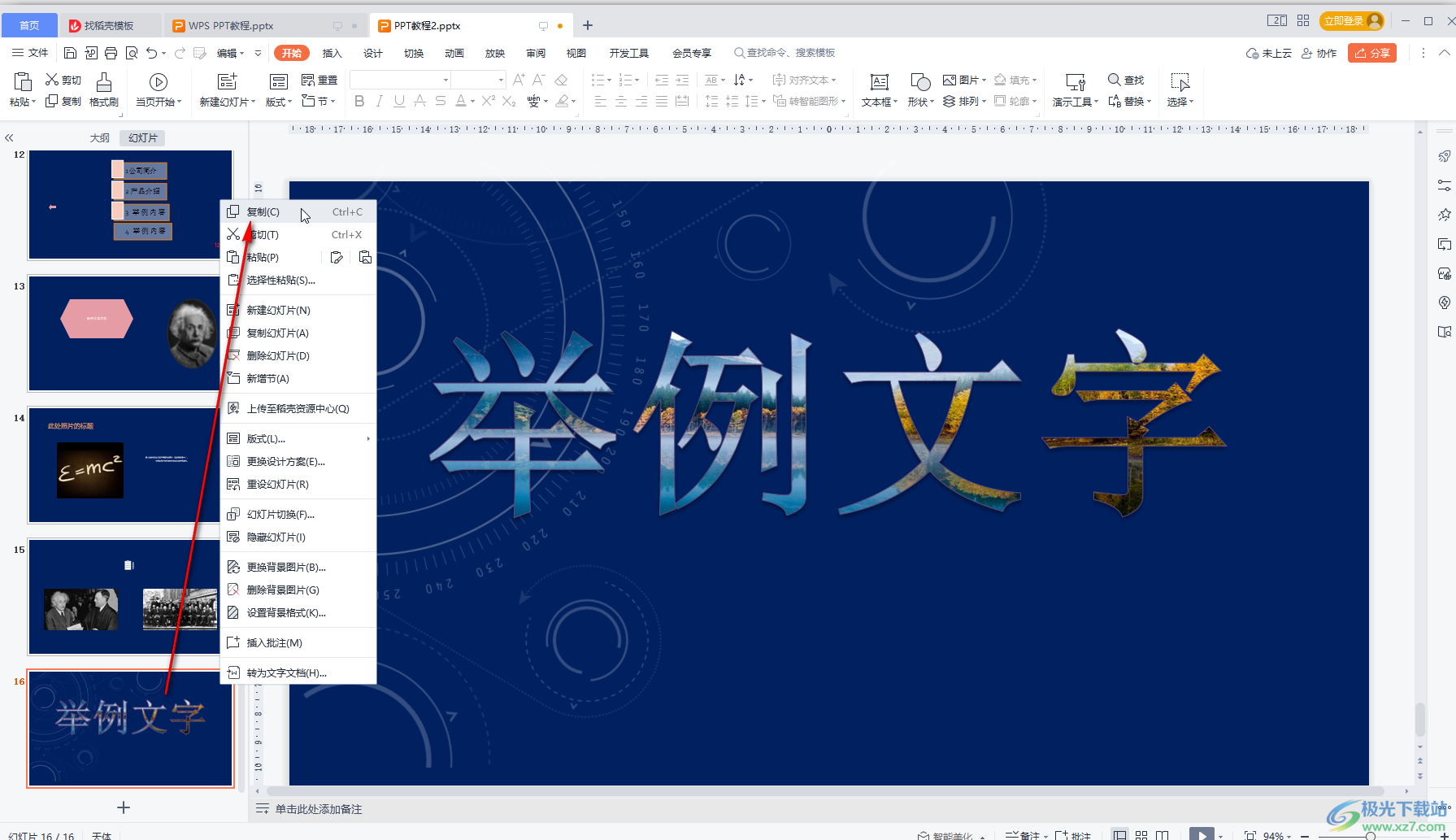Choose 复制(C) in the context menu
Image resolution: width=1456 pixels, height=840 pixels.
point(298,211)
